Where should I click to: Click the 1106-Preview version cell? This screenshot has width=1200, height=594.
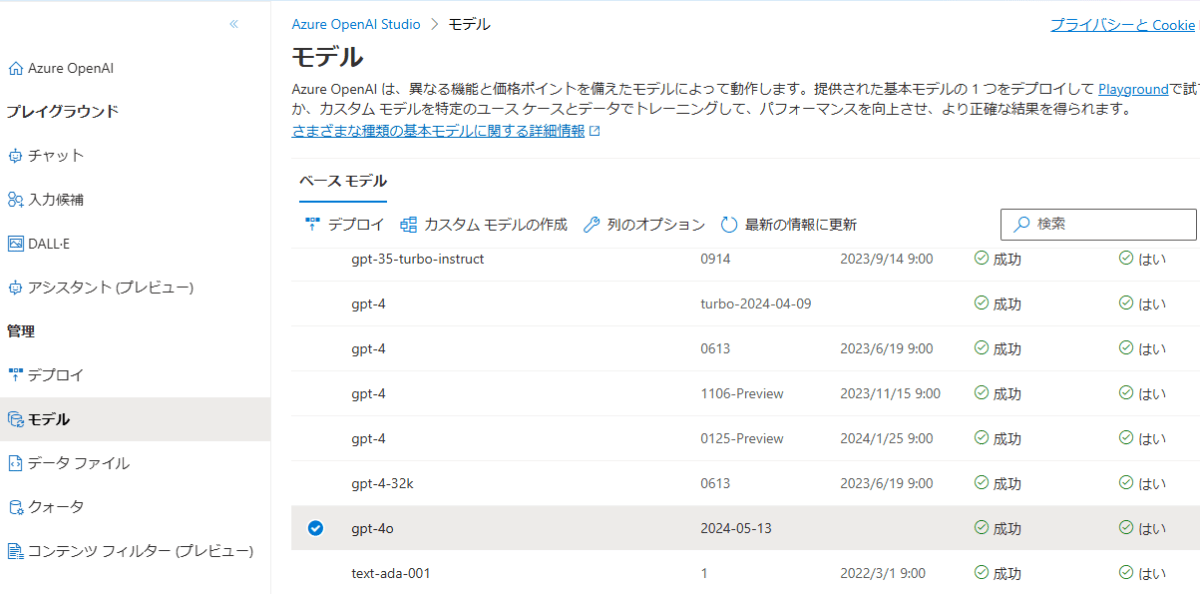(742, 394)
